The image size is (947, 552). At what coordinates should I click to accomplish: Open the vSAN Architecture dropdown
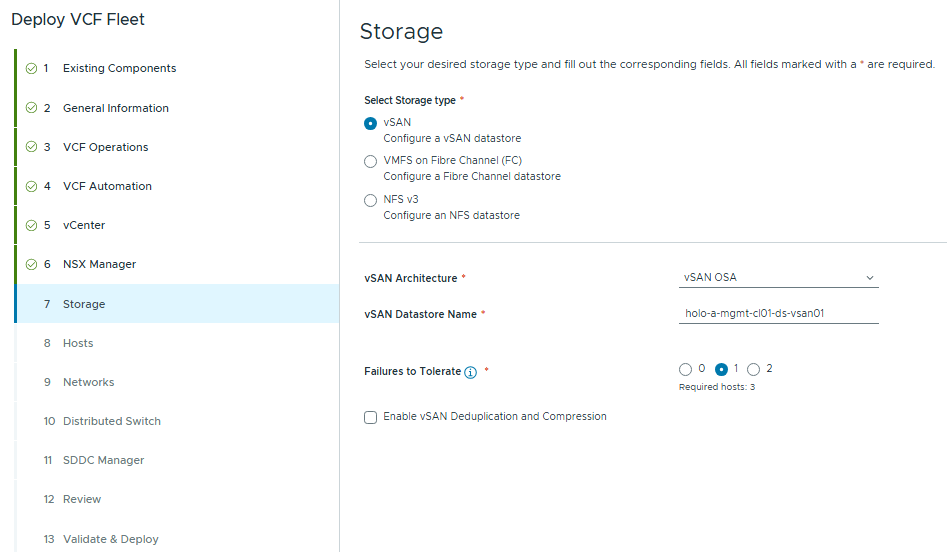pyautogui.click(x=777, y=277)
